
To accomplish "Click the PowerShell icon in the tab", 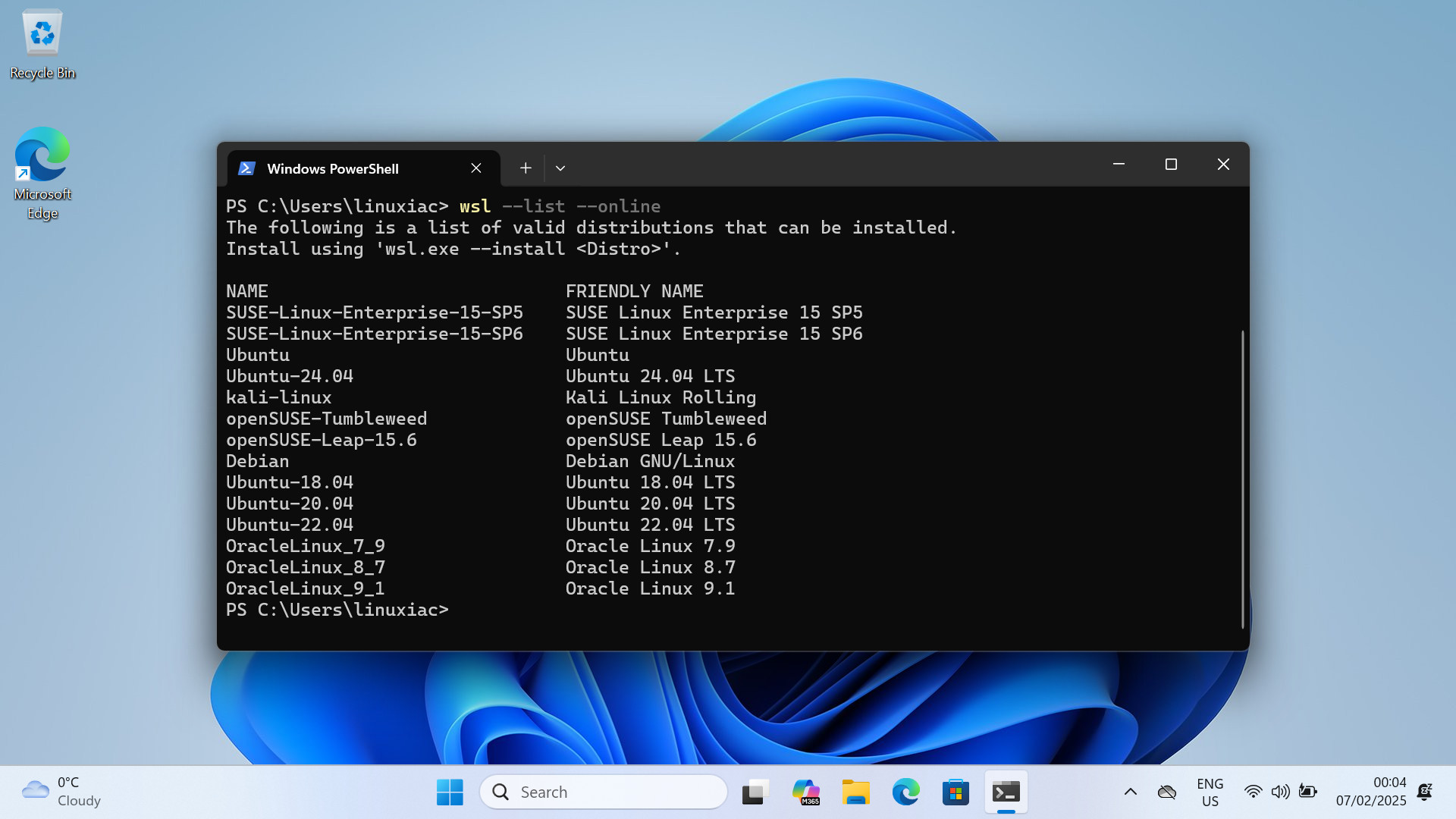I will (x=246, y=168).
